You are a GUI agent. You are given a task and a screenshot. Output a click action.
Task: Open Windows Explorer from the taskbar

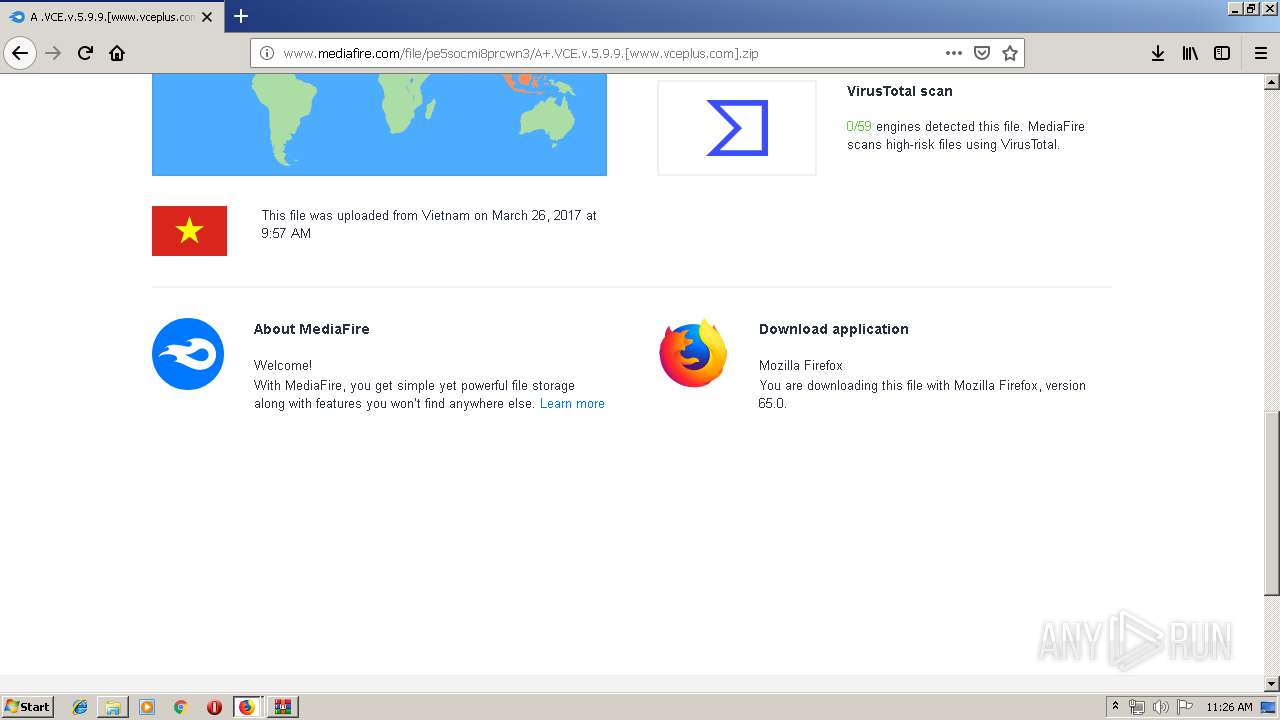[x=113, y=707]
